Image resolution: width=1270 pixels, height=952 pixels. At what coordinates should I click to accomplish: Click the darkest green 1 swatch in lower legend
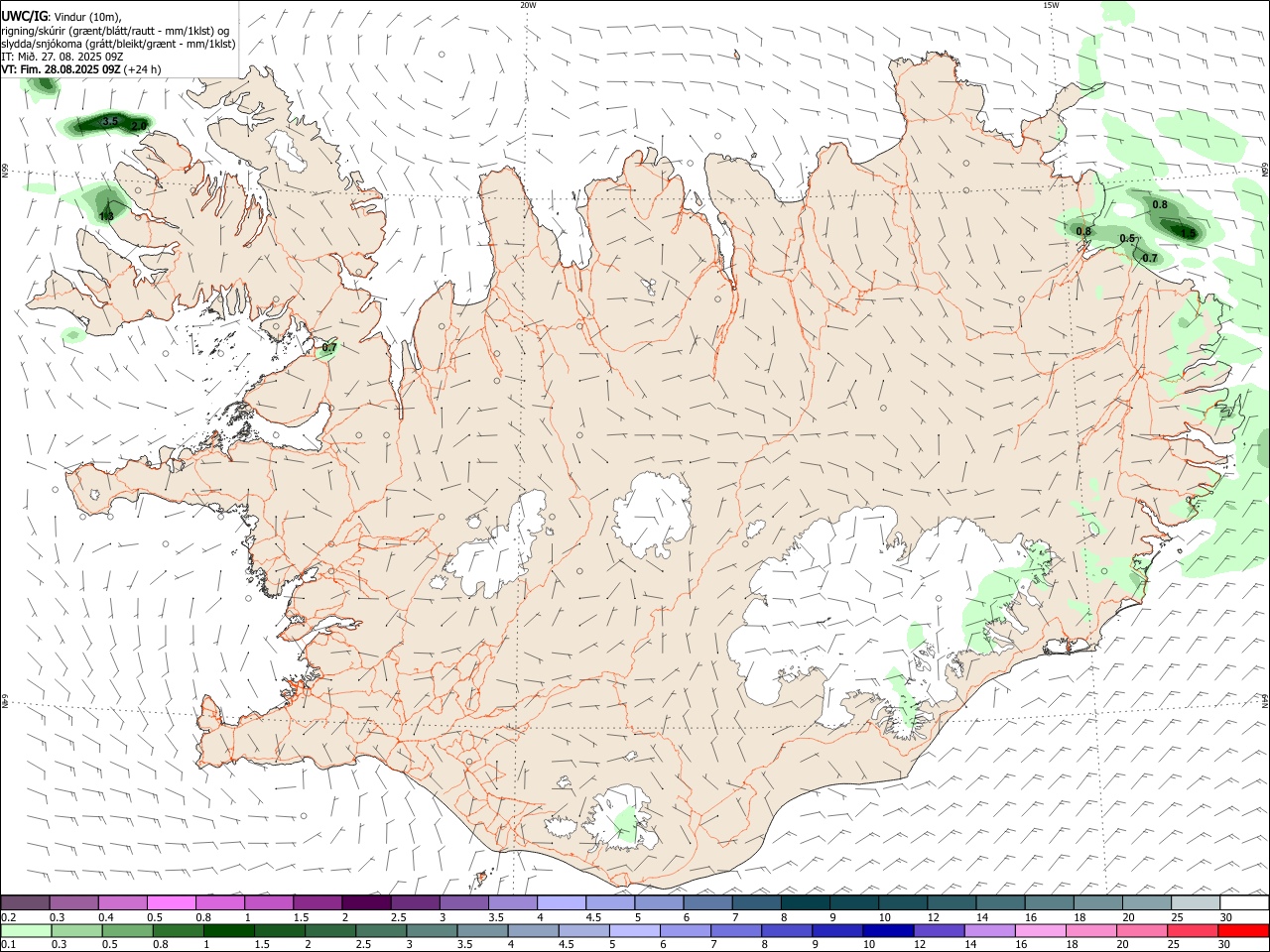click(229, 930)
